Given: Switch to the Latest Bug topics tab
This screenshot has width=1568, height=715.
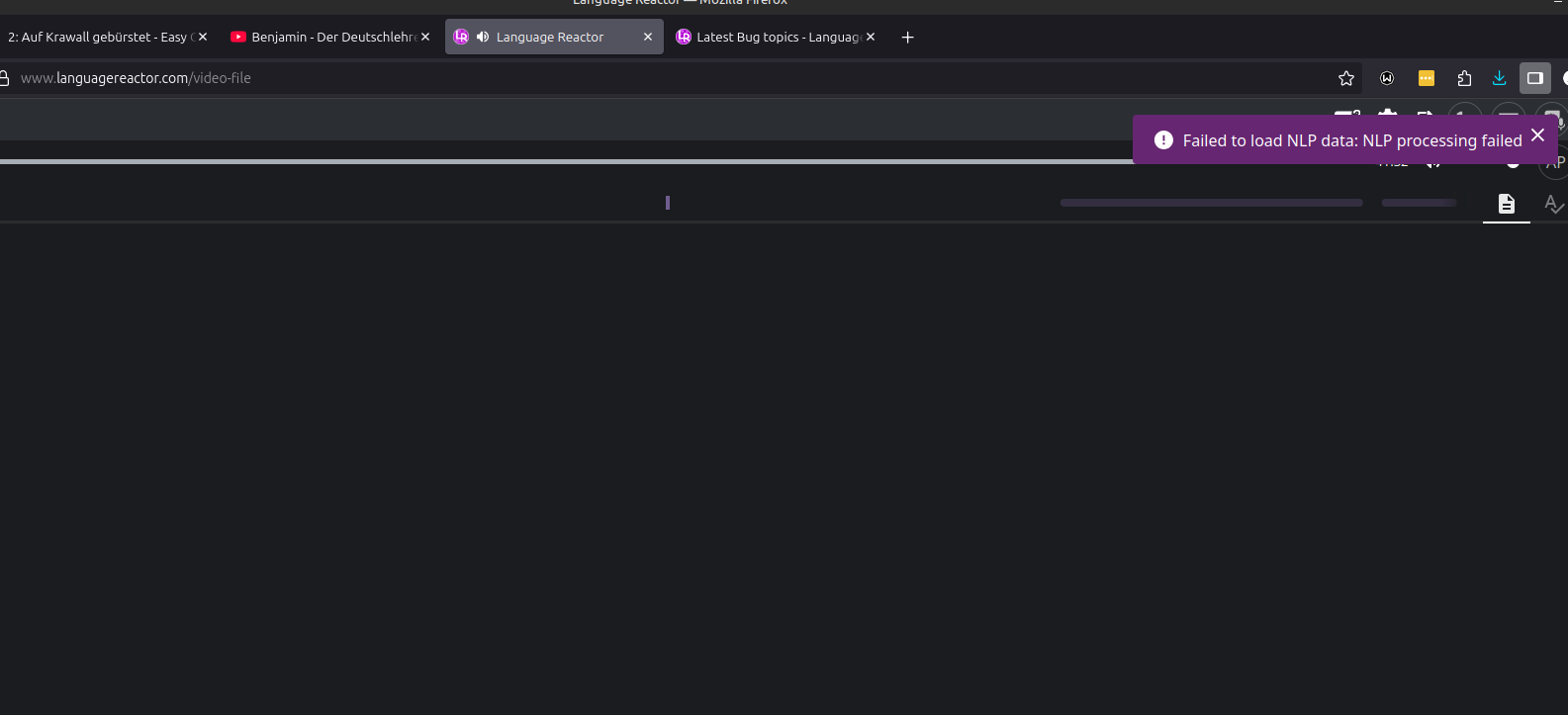Looking at the screenshot, I should (772, 38).
